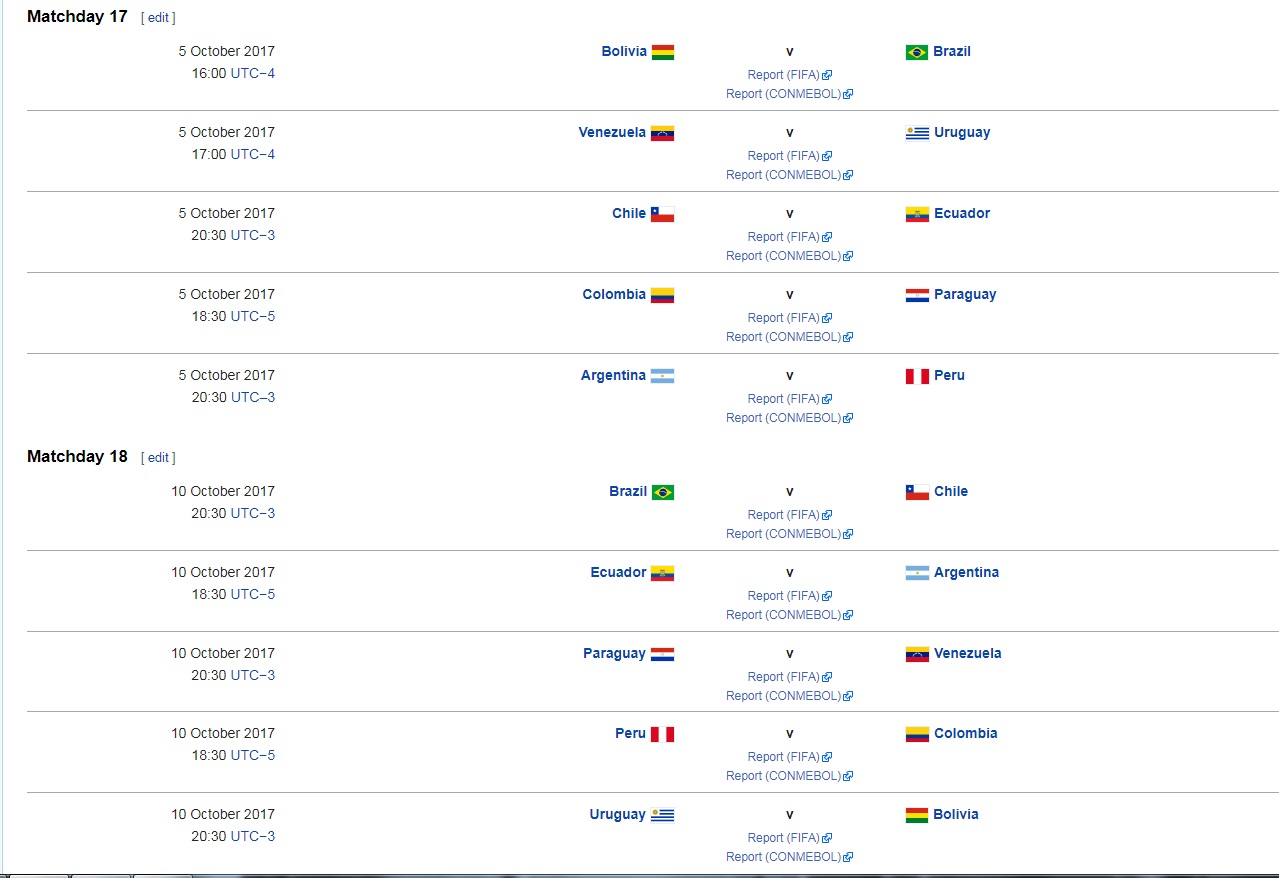
Task: Click Uruguay flag icon in Venezuela match
Action: point(917,133)
